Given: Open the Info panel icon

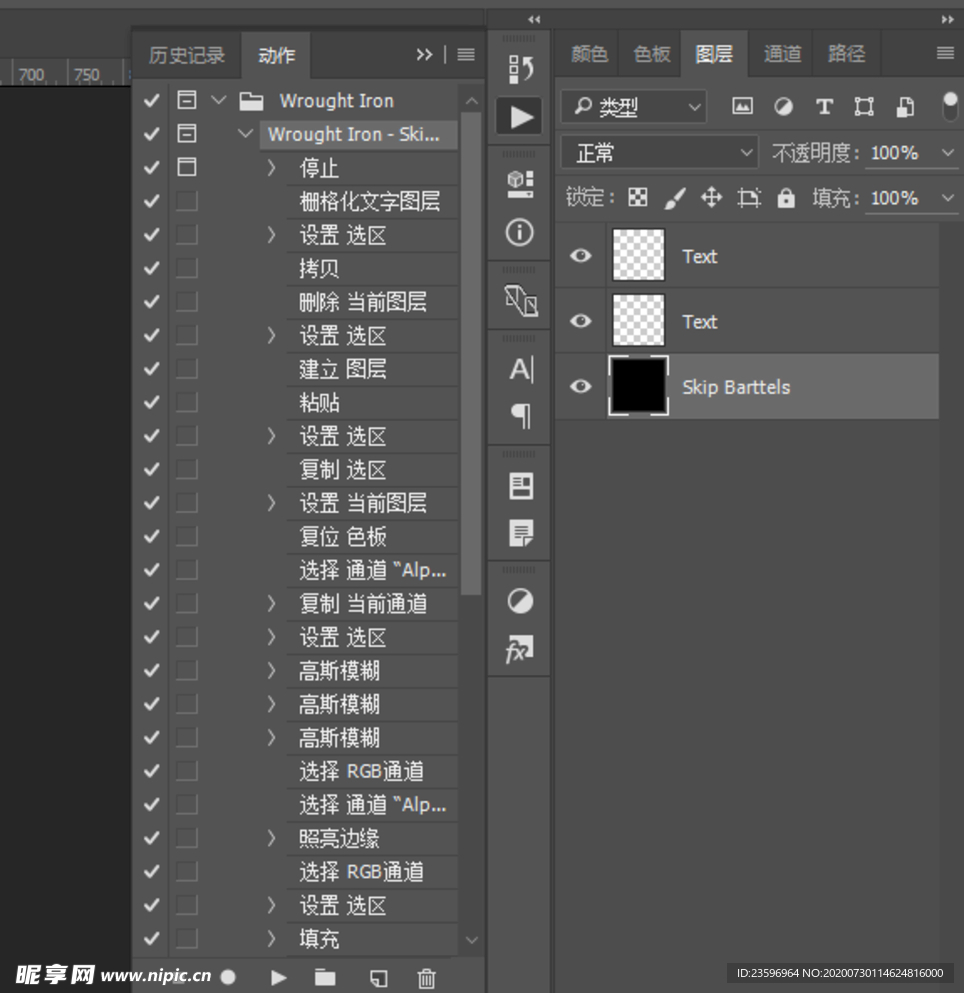Looking at the screenshot, I should tap(519, 232).
